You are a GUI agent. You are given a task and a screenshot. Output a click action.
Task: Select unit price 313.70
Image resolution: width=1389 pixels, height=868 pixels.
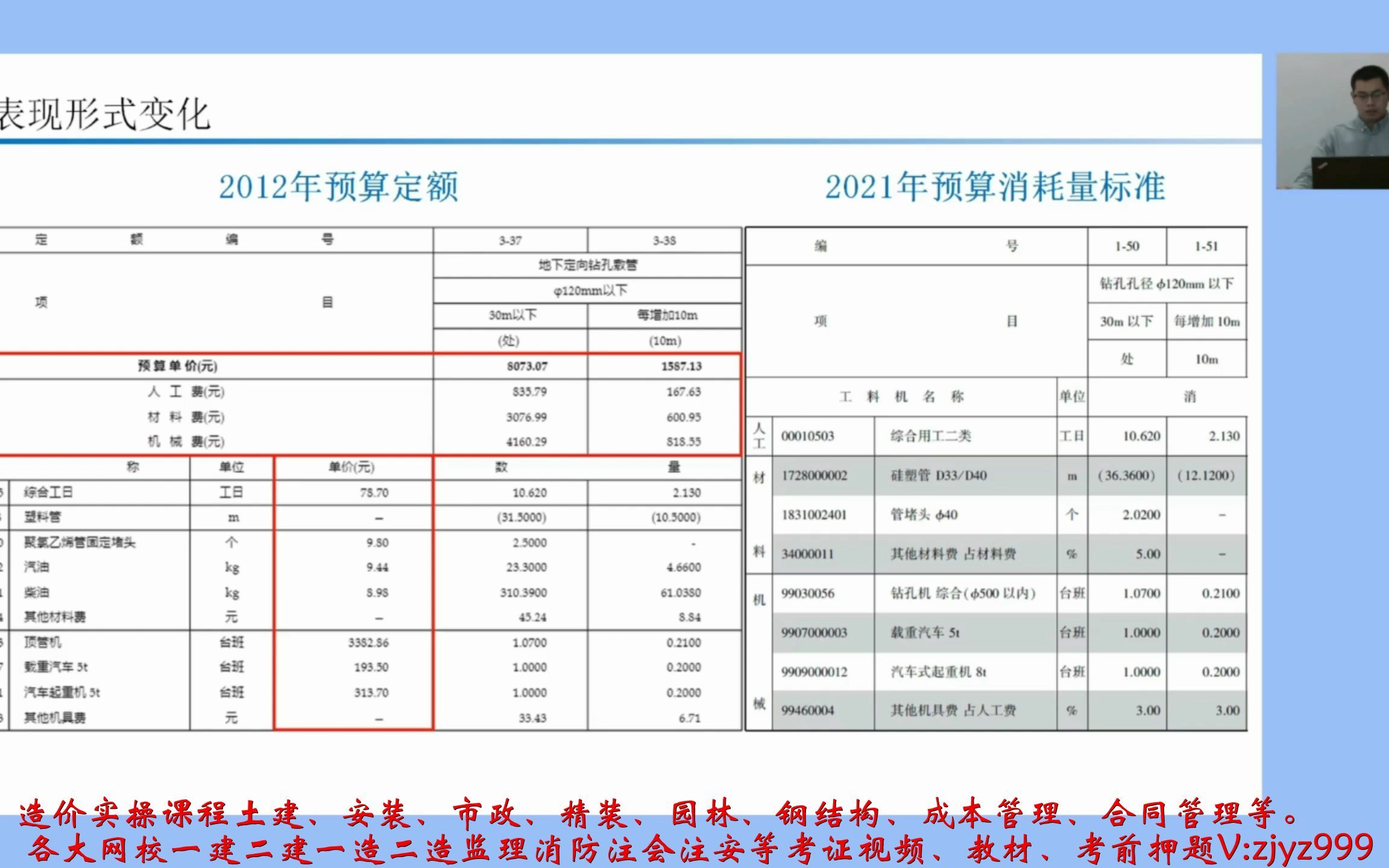click(371, 693)
